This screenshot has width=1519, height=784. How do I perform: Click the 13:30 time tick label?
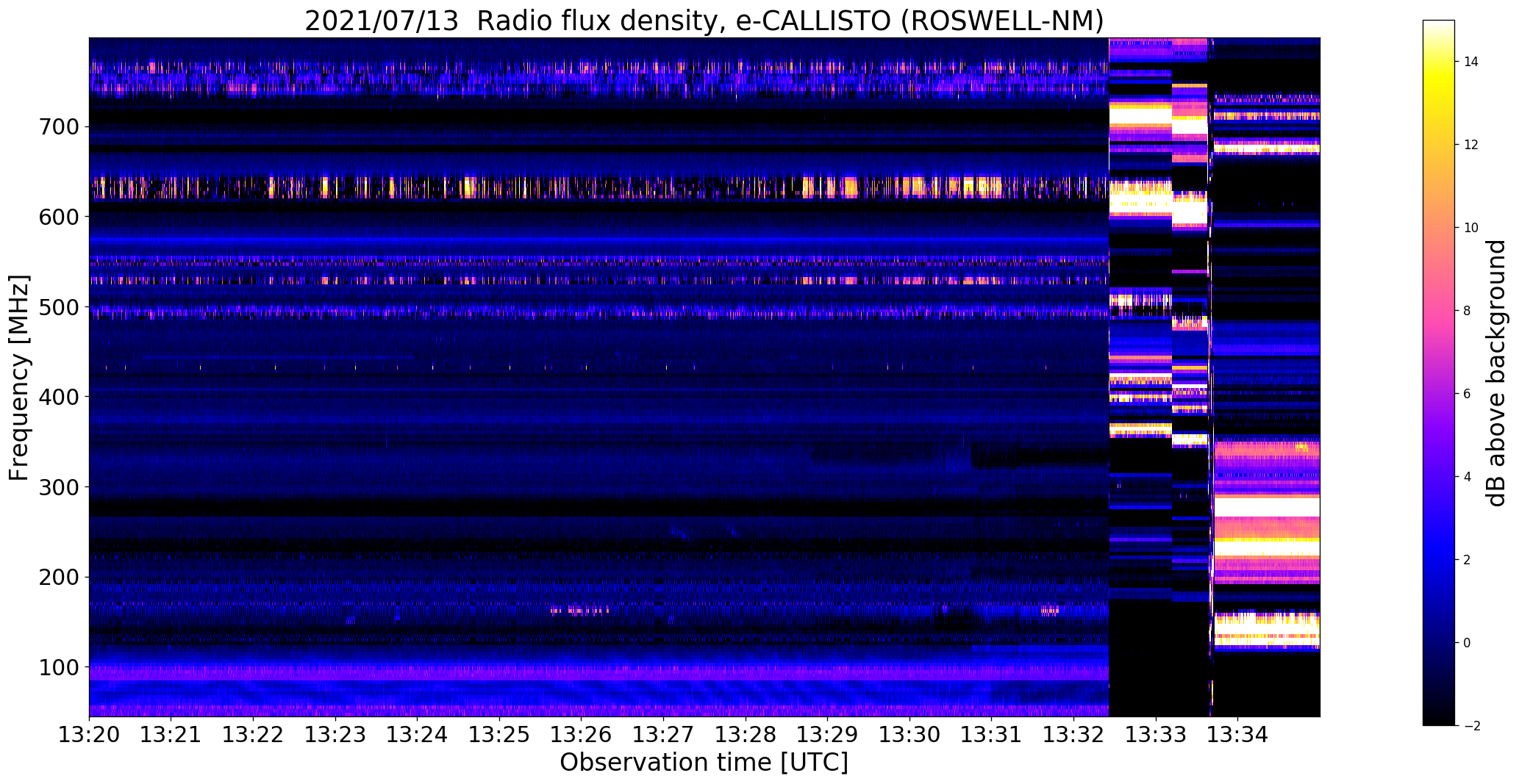[x=909, y=733]
